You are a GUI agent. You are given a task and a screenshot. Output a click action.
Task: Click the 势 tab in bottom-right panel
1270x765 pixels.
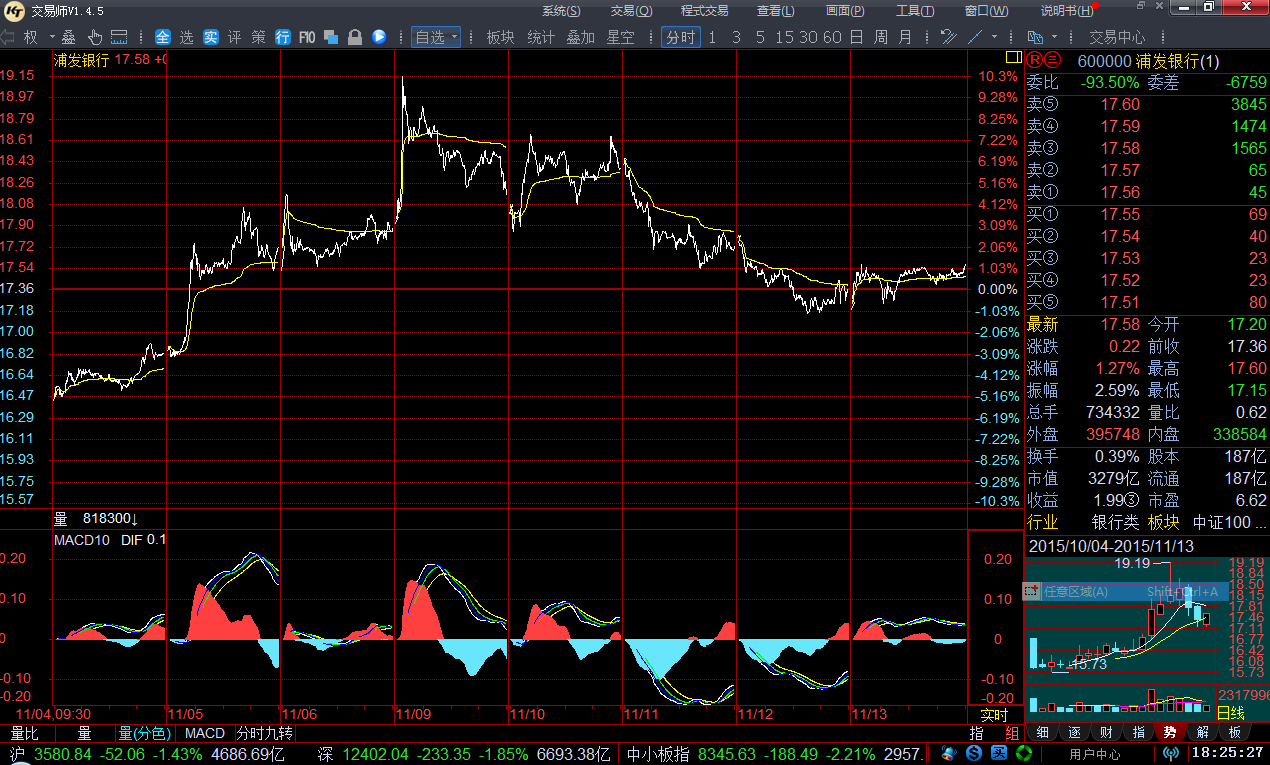[x=1169, y=732]
